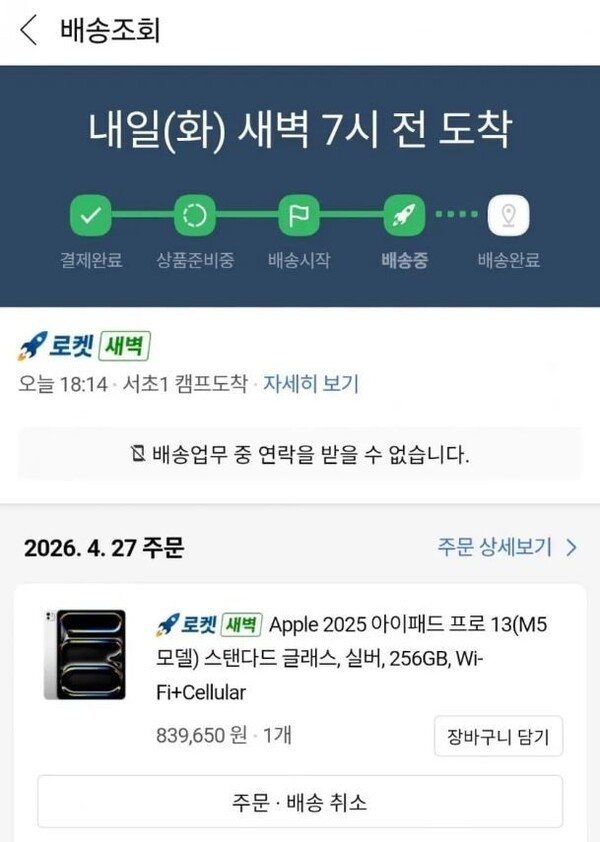This screenshot has width=600, height=842.
Task: Open 주문 상세보기 order details
Action: [495, 547]
